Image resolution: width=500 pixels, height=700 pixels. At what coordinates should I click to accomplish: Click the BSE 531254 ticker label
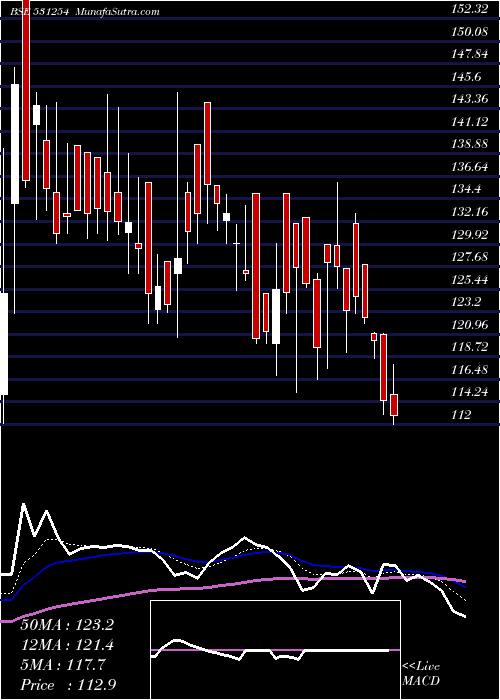pos(39,12)
